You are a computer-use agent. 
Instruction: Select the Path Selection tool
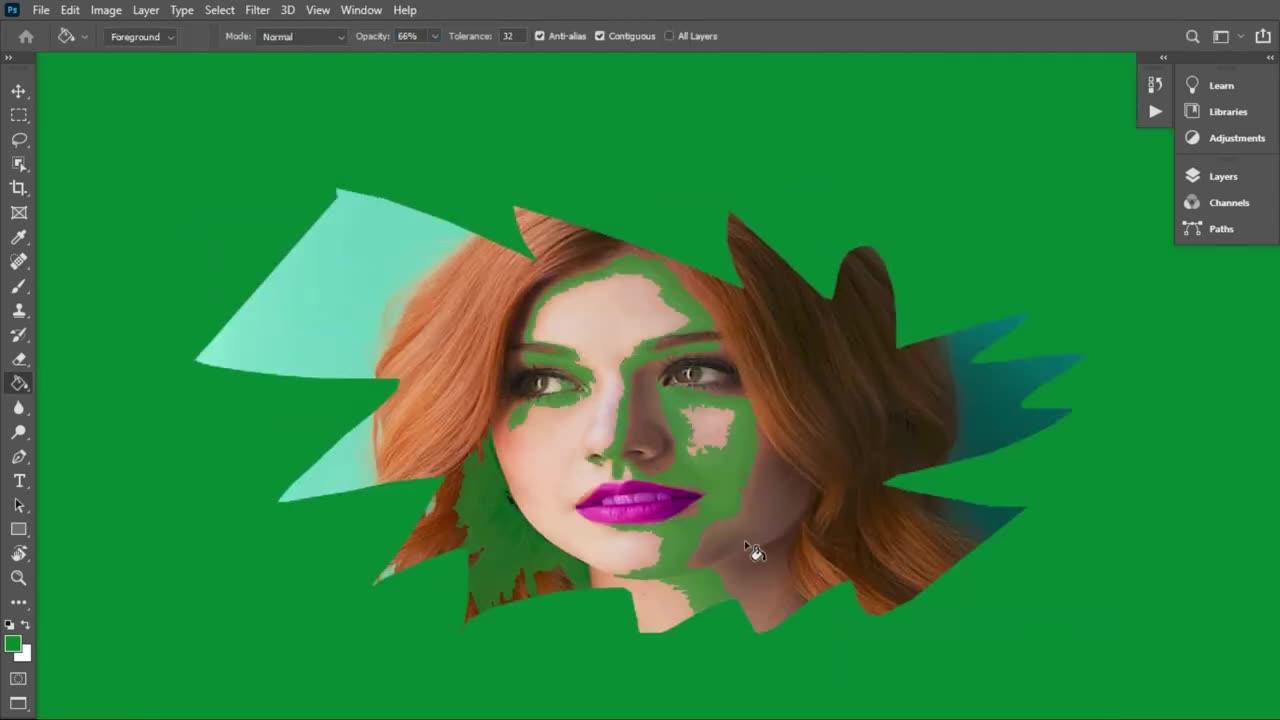pyautogui.click(x=19, y=505)
